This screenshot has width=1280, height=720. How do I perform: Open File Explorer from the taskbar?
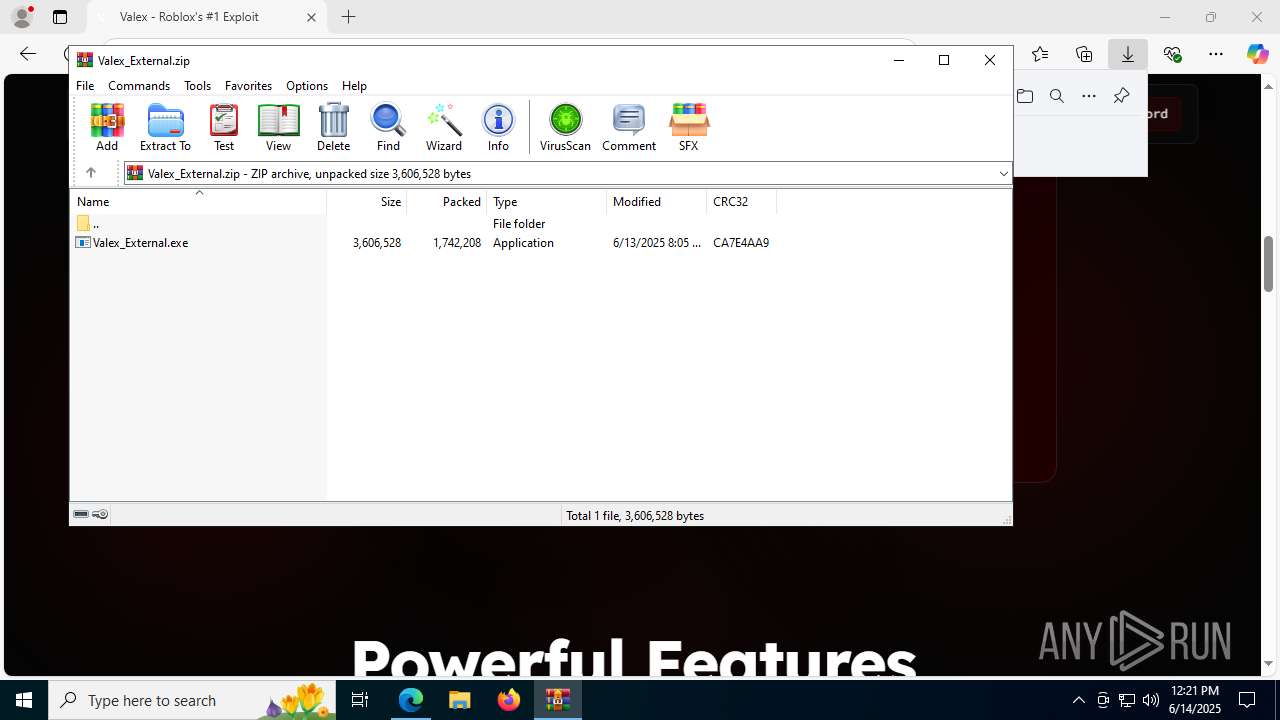[x=460, y=700]
